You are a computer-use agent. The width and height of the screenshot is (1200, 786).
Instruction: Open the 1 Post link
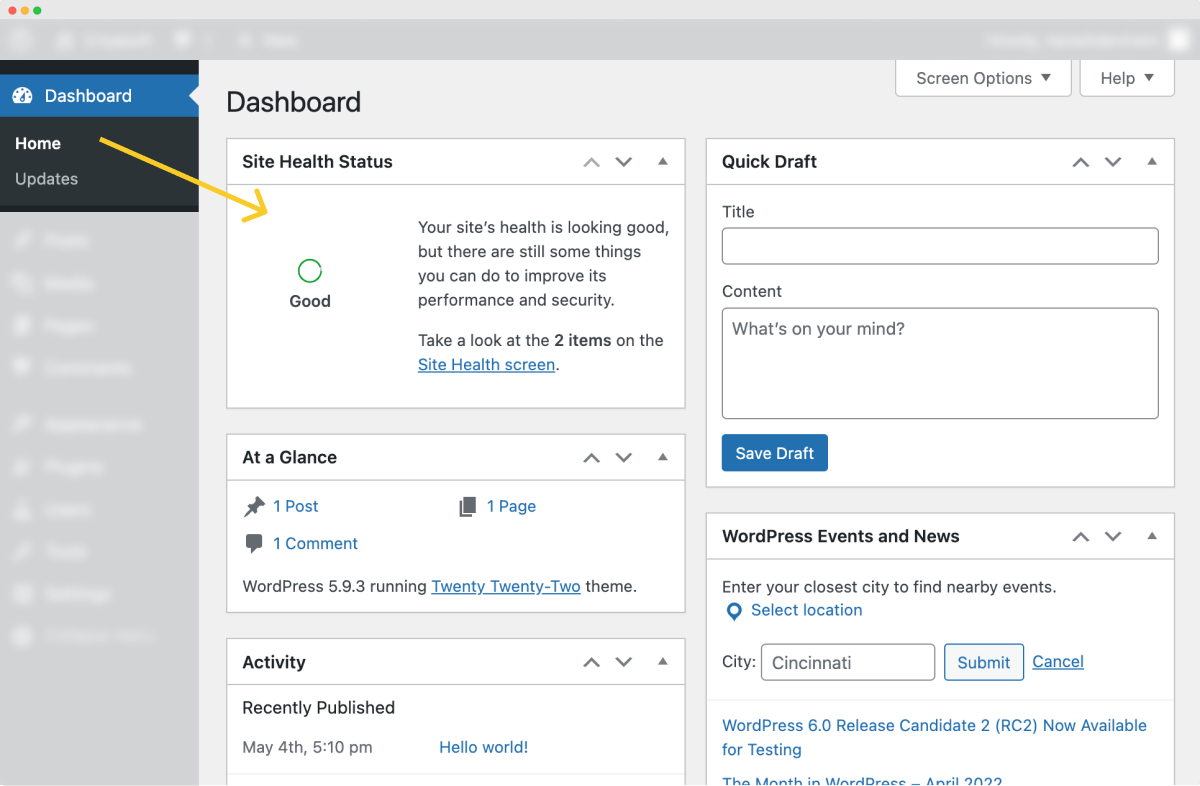(296, 507)
